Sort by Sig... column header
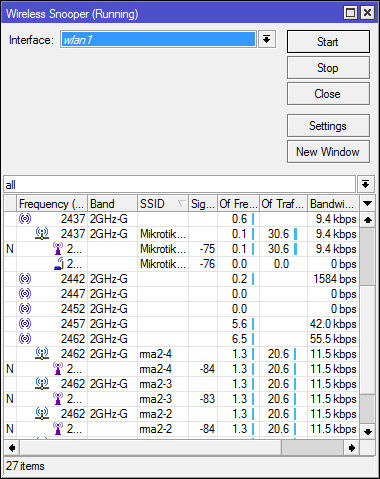 (203, 204)
